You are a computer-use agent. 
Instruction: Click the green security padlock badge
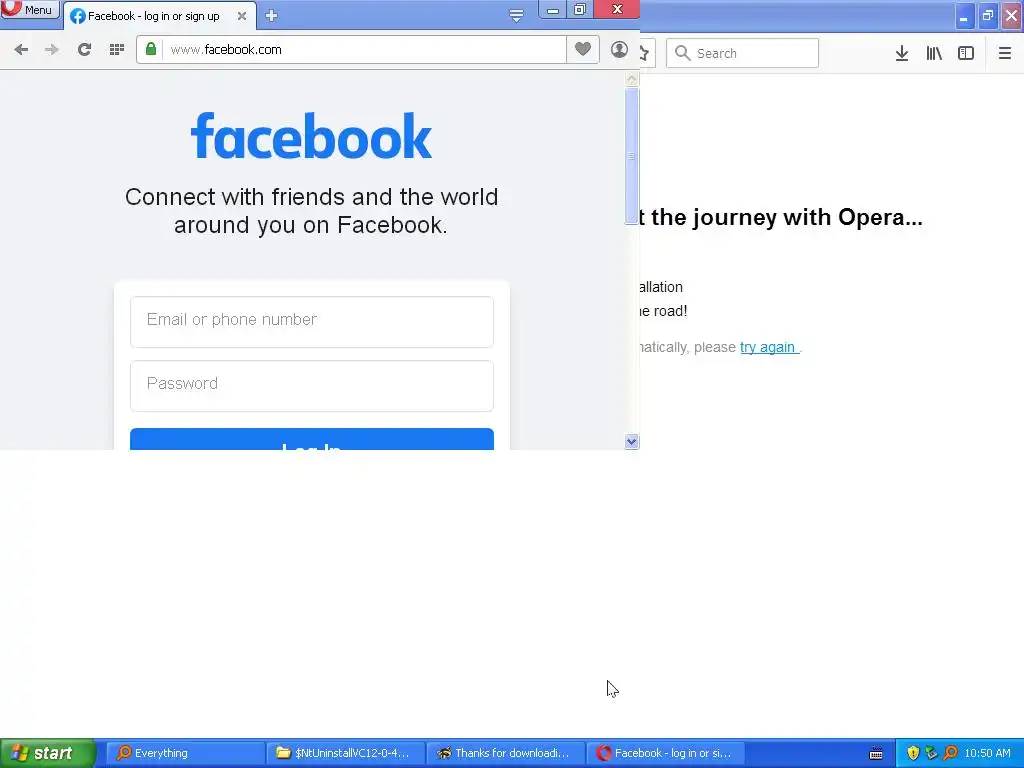click(151, 50)
